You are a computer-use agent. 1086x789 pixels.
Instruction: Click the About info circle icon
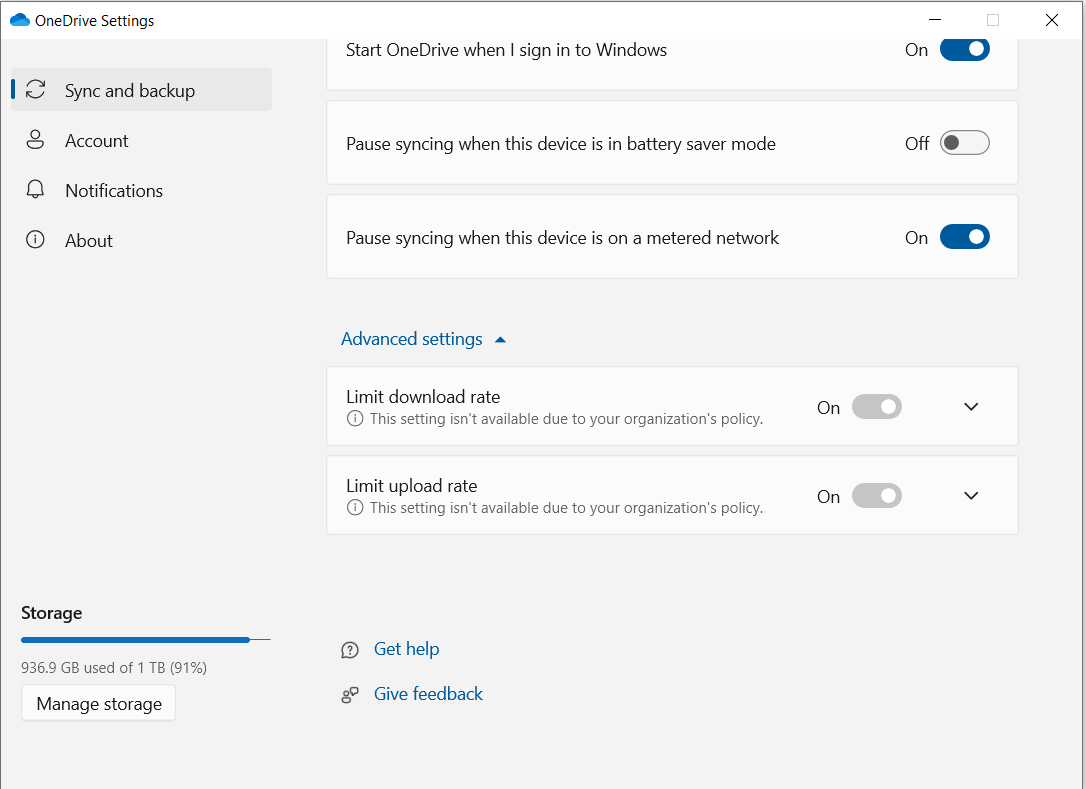click(x=35, y=240)
